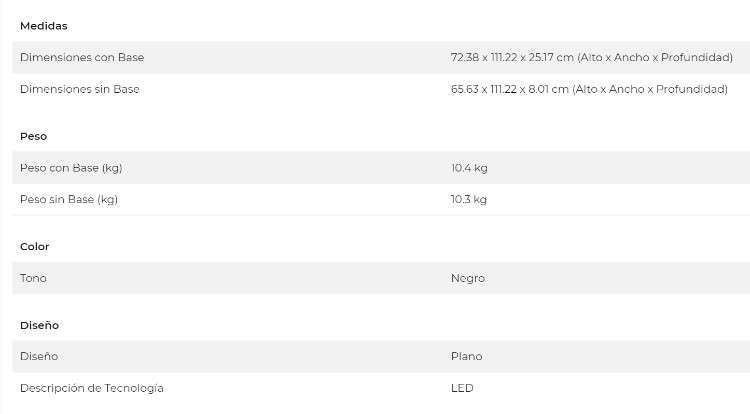Select the Descripción de Tecnología label
The width and height of the screenshot is (750, 414).
pyautogui.click(x=92, y=388)
